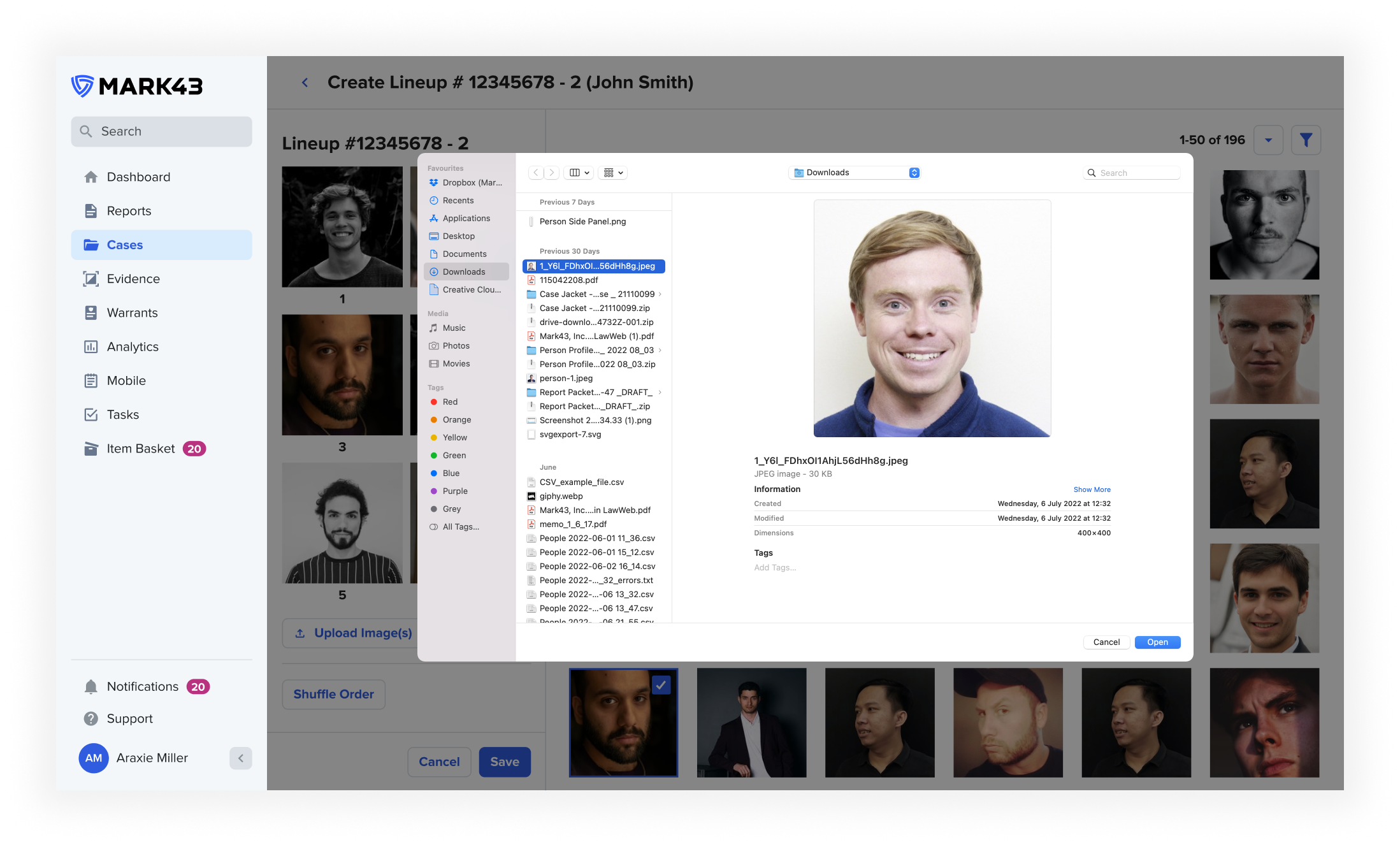Open the Downloads location dropdown

[x=854, y=173]
